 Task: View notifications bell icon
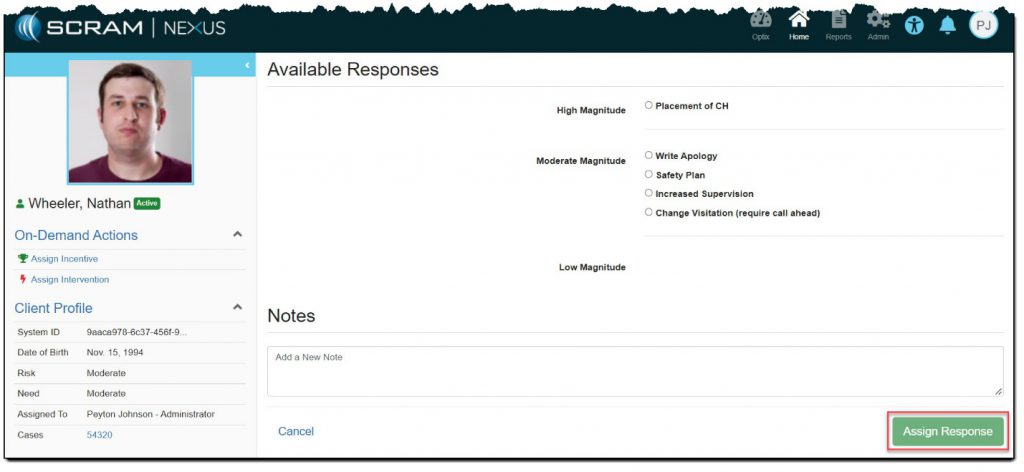[x=947, y=26]
